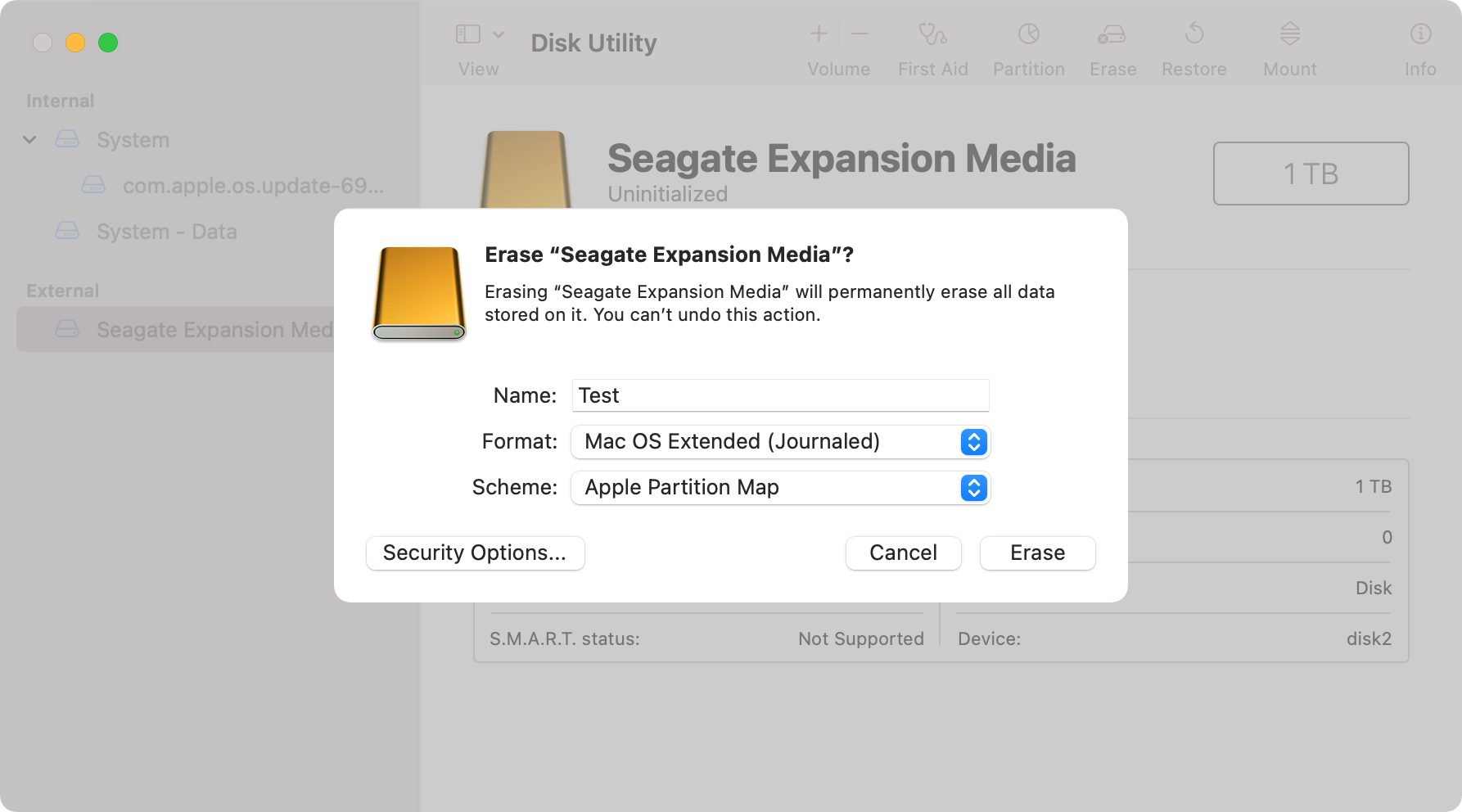This screenshot has width=1462, height=812.
Task: Remove a volume with minus icon
Action: click(x=860, y=34)
